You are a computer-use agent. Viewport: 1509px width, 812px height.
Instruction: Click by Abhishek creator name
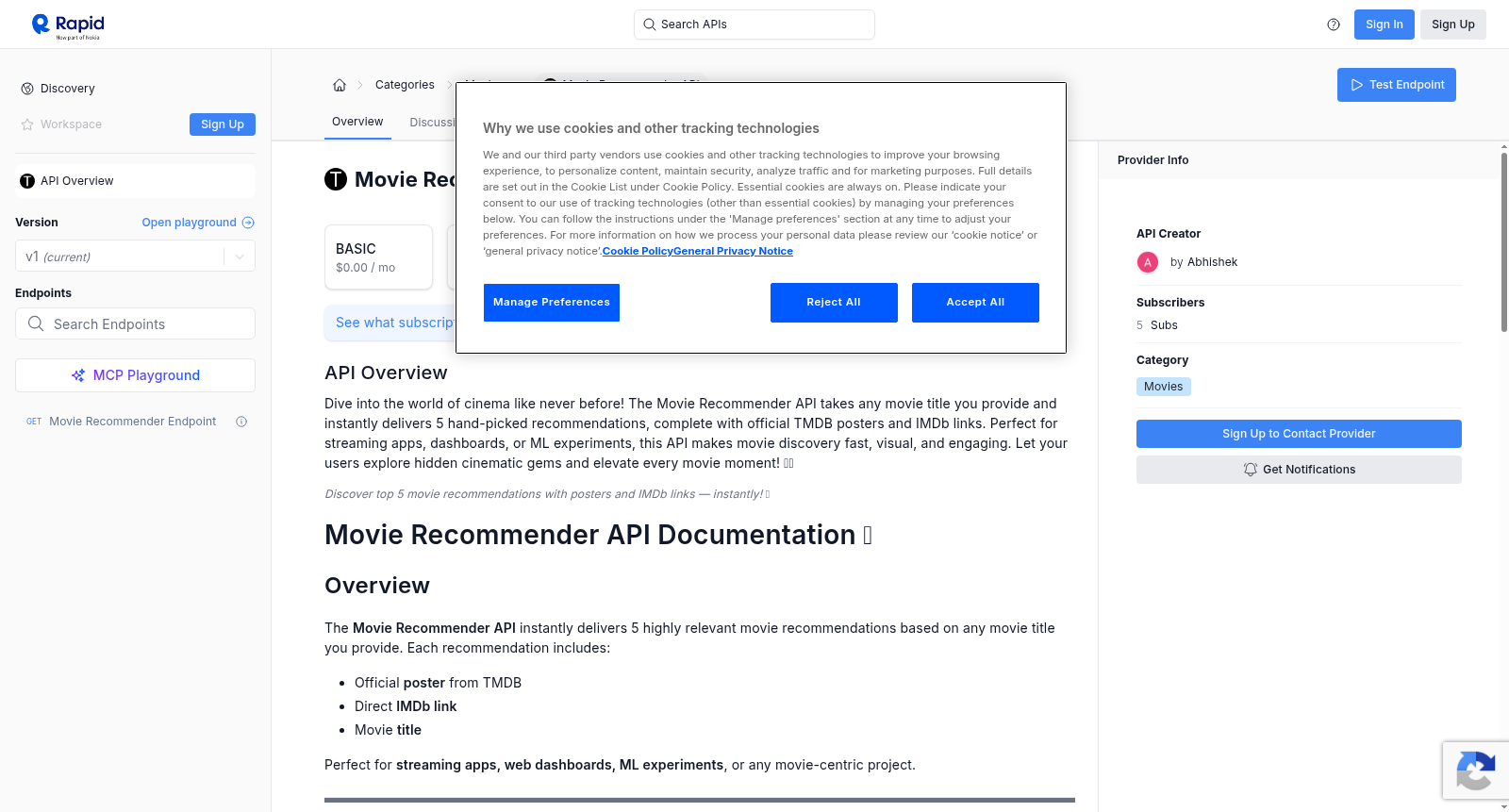[x=1203, y=262]
